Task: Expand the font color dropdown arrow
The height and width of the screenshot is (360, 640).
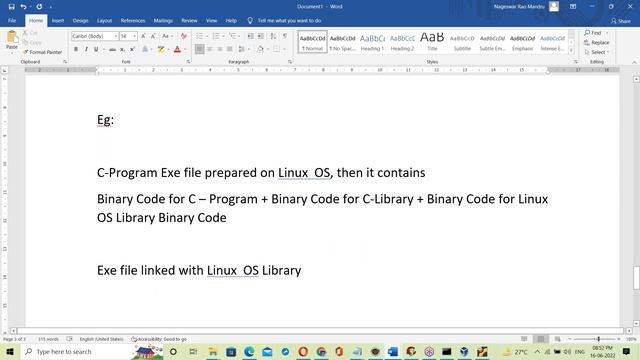Action: (x=185, y=49)
